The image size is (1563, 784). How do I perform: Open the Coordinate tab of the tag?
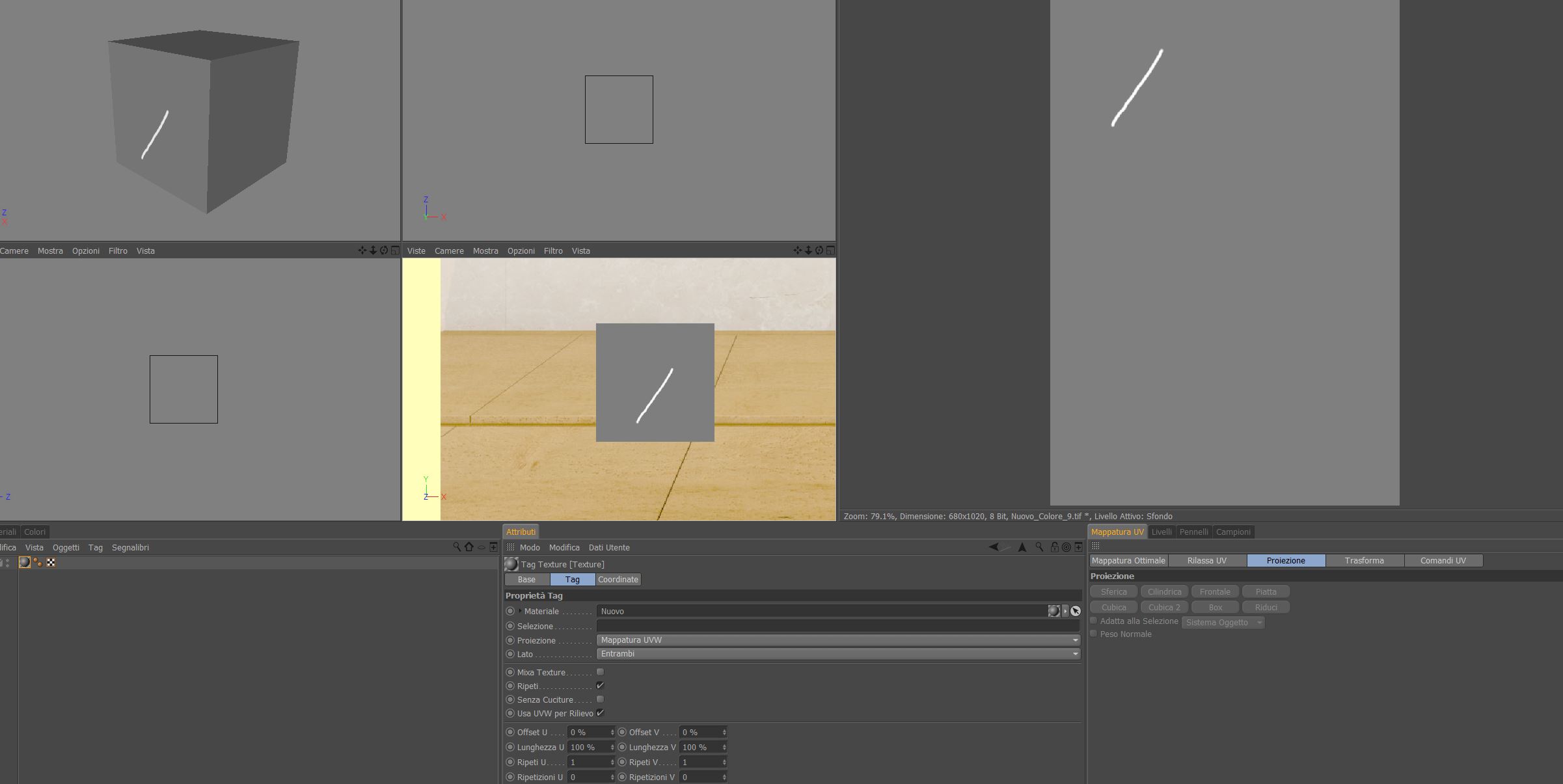tap(618, 579)
